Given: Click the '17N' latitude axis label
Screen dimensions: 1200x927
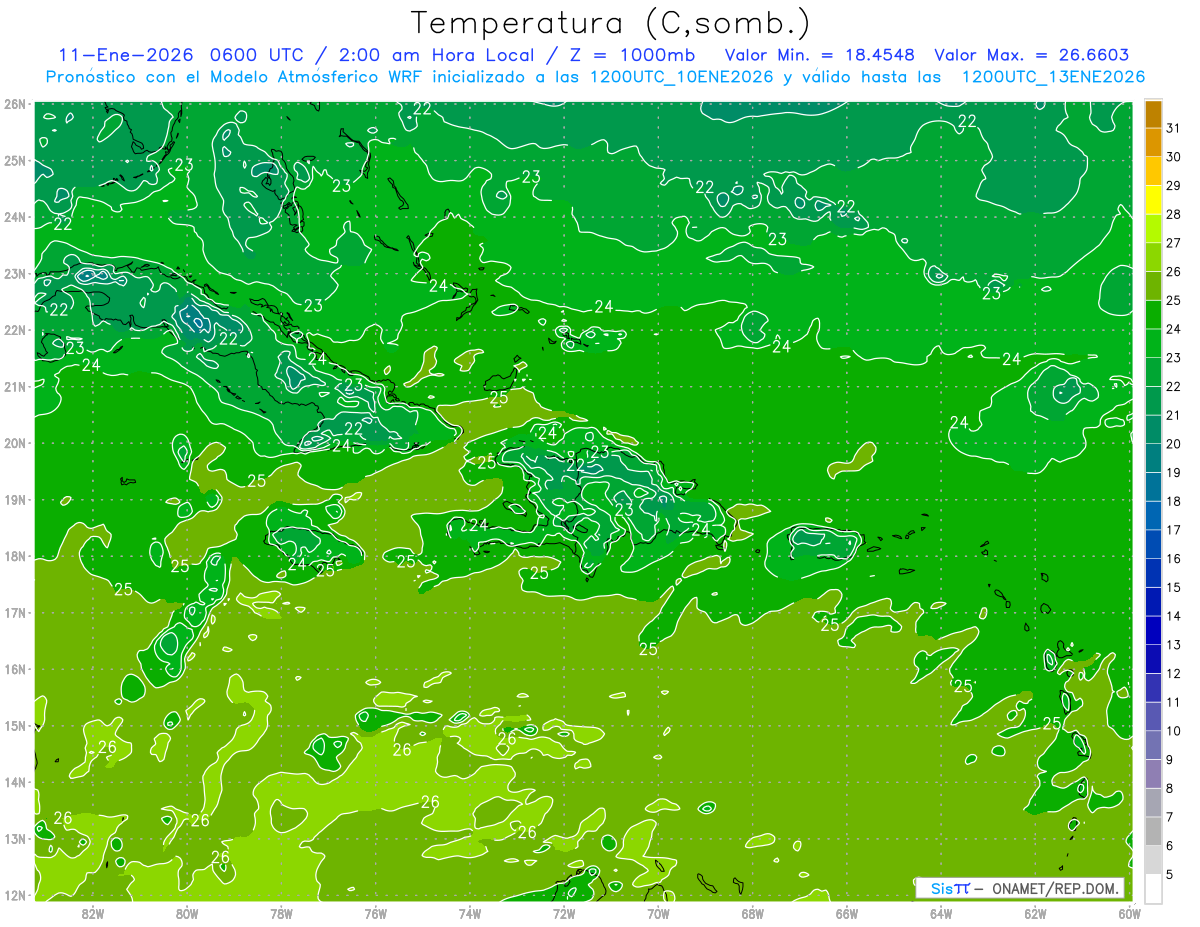Looking at the screenshot, I should click(x=15, y=613).
